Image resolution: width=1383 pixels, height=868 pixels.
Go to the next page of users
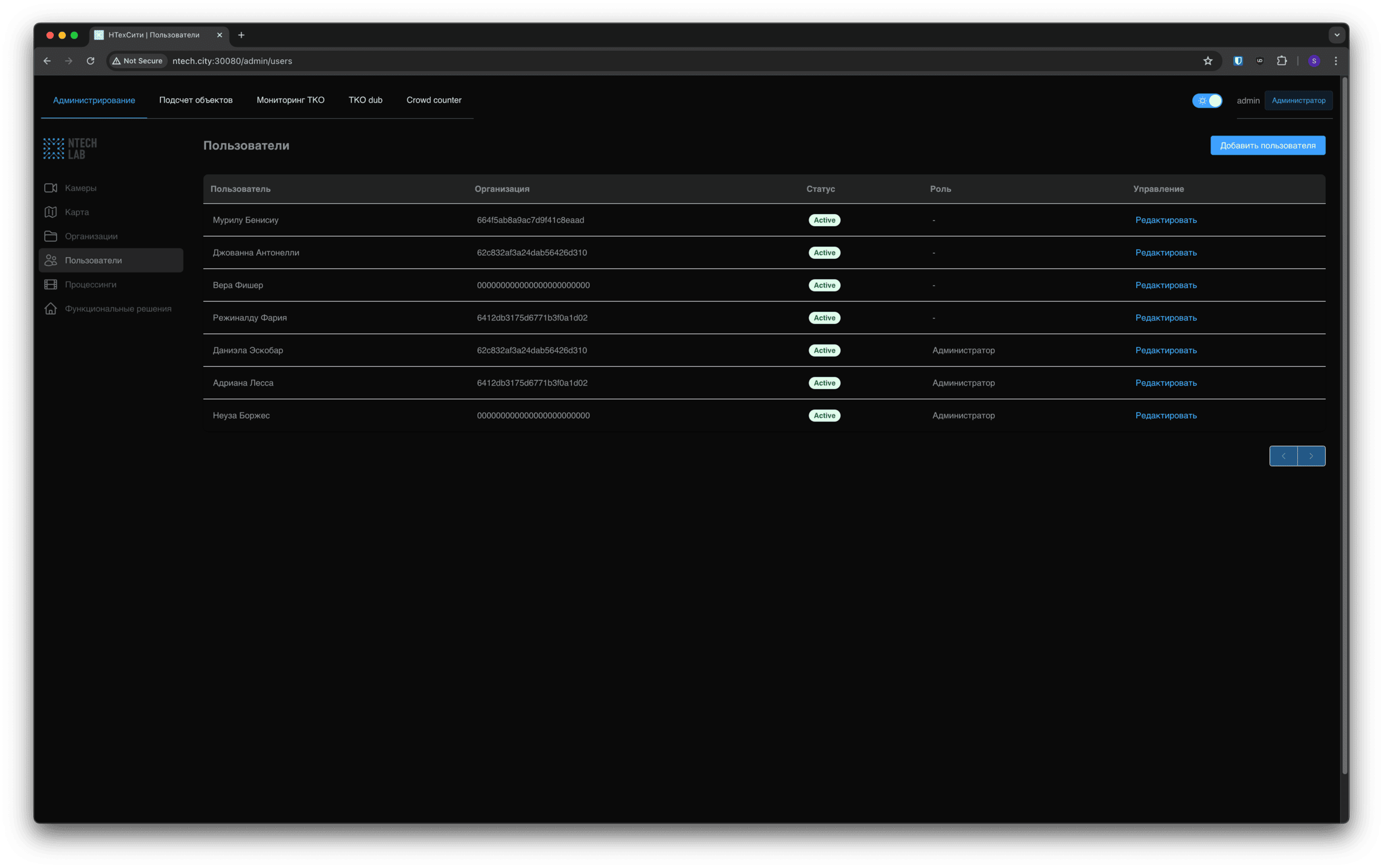pos(1311,456)
